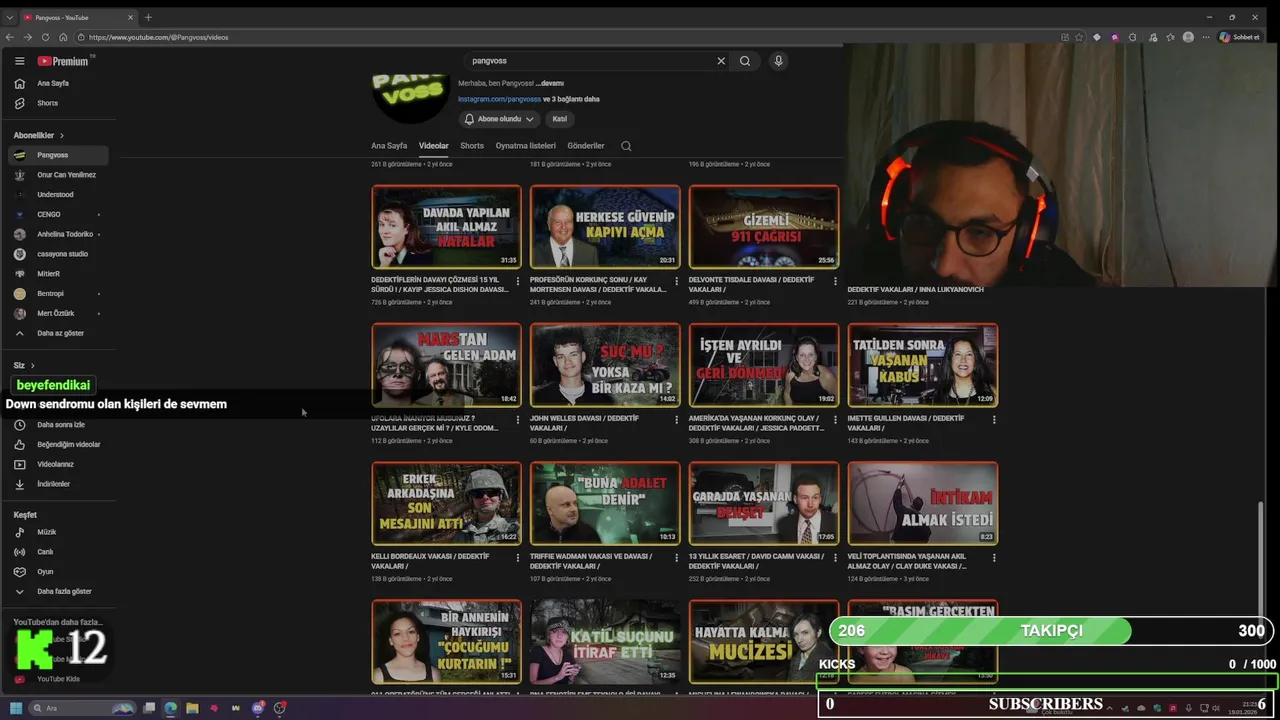Open the Mert Öztürk subscription channel
The image size is (1280, 720).
point(60,313)
